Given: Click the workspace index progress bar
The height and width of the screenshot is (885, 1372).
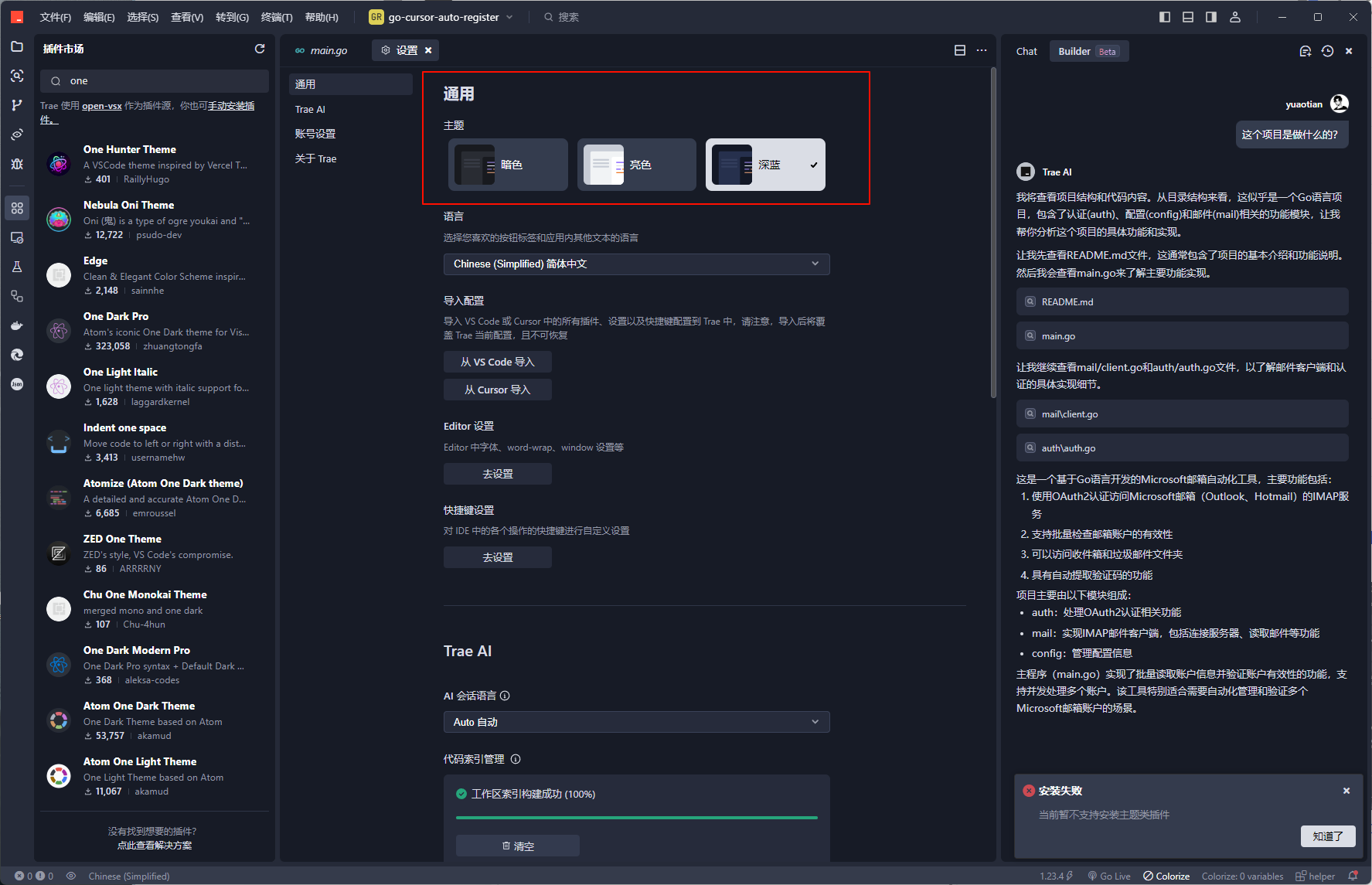Looking at the screenshot, I should pos(637,817).
